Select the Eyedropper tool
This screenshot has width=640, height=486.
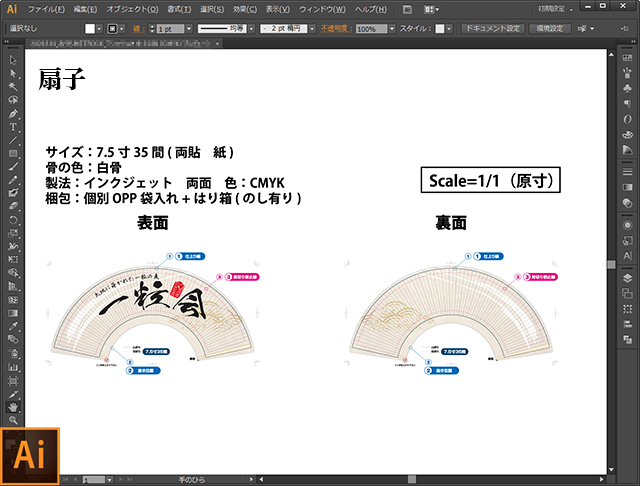pyautogui.click(x=13, y=326)
